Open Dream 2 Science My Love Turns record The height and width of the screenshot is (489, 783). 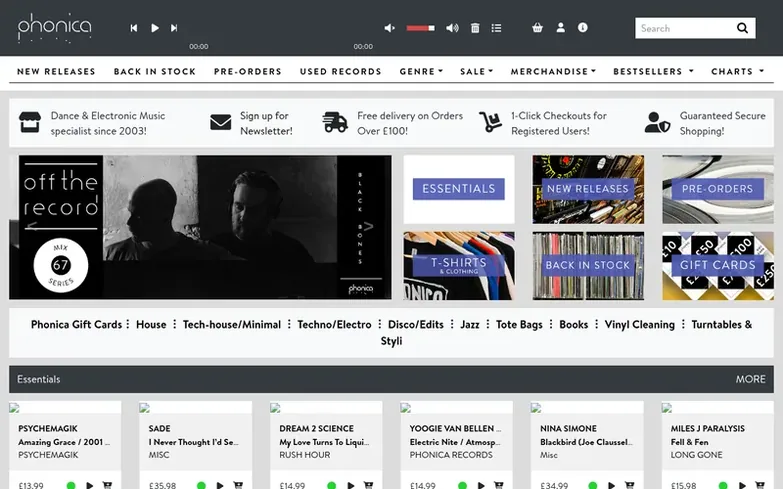325,442
